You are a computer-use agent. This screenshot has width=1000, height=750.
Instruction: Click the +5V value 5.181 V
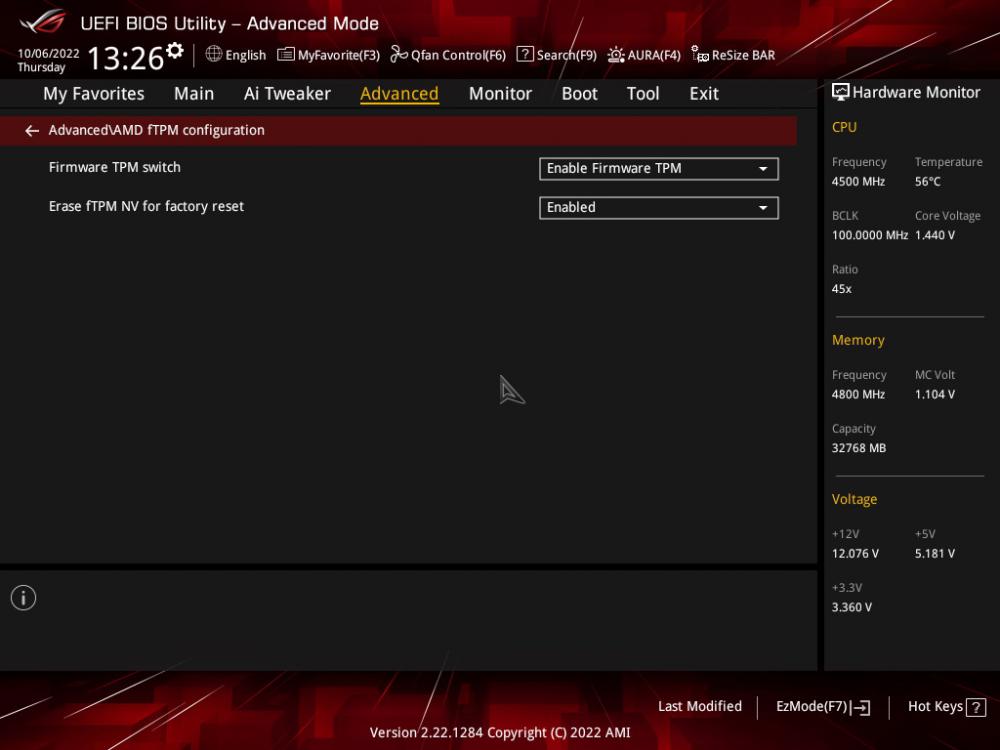(934, 554)
